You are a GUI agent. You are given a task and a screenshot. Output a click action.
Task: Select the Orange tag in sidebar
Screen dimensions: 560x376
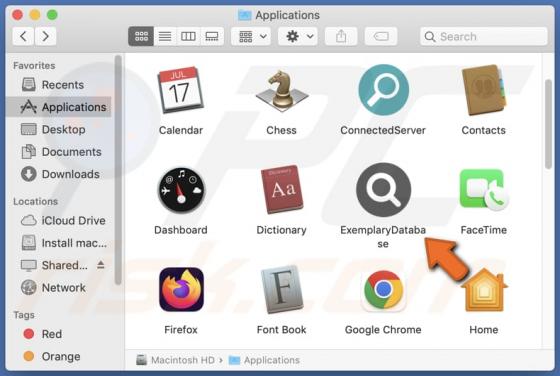[x=59, y=356]
